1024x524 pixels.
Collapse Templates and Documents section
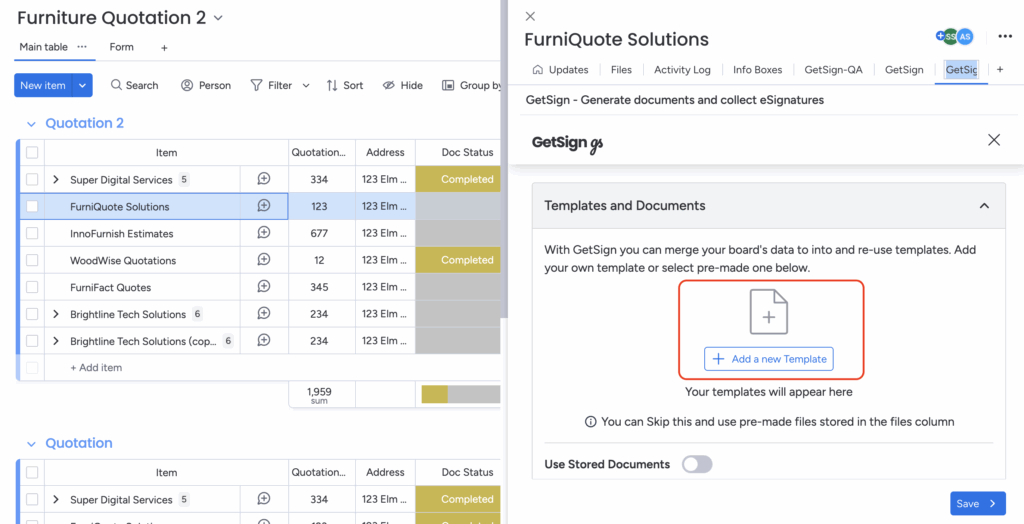[x=984, y=206]
